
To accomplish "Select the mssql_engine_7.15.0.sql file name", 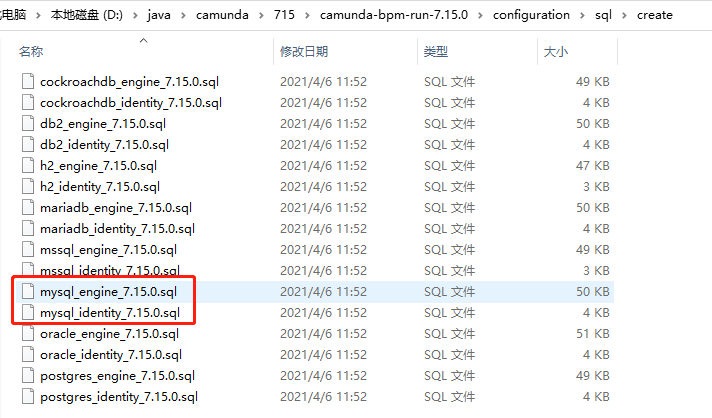I will pyautogui.click(x=109, y=250).
